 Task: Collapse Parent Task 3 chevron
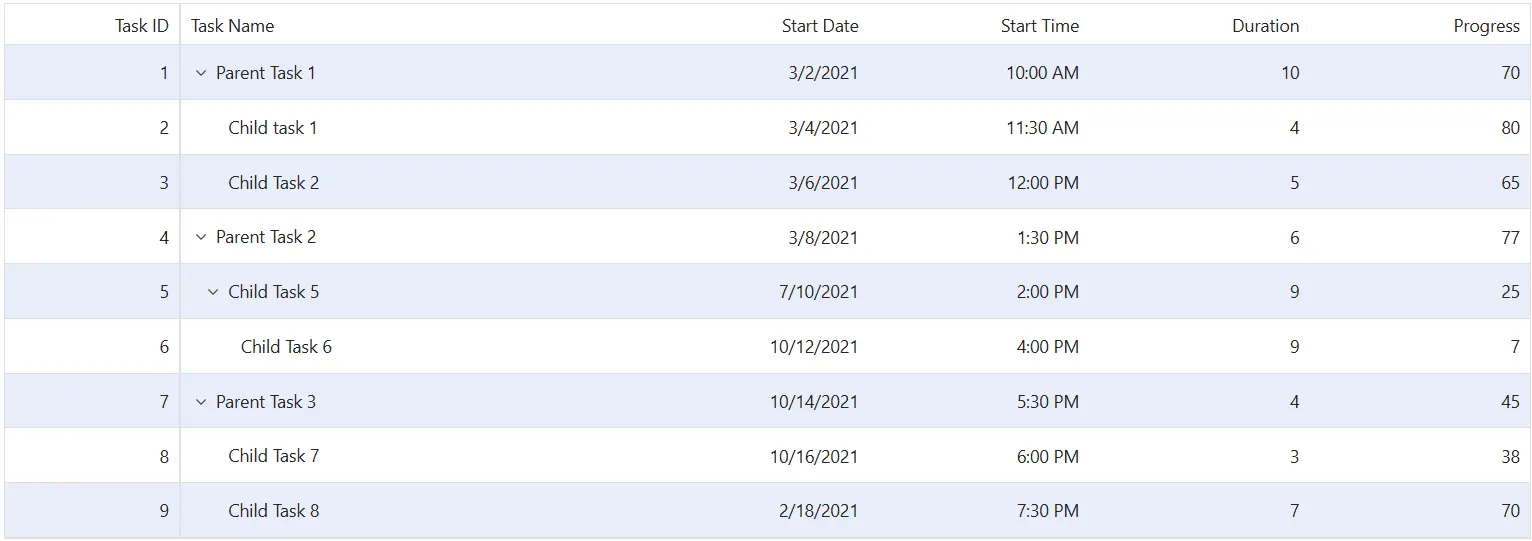[x=200, y=402]
